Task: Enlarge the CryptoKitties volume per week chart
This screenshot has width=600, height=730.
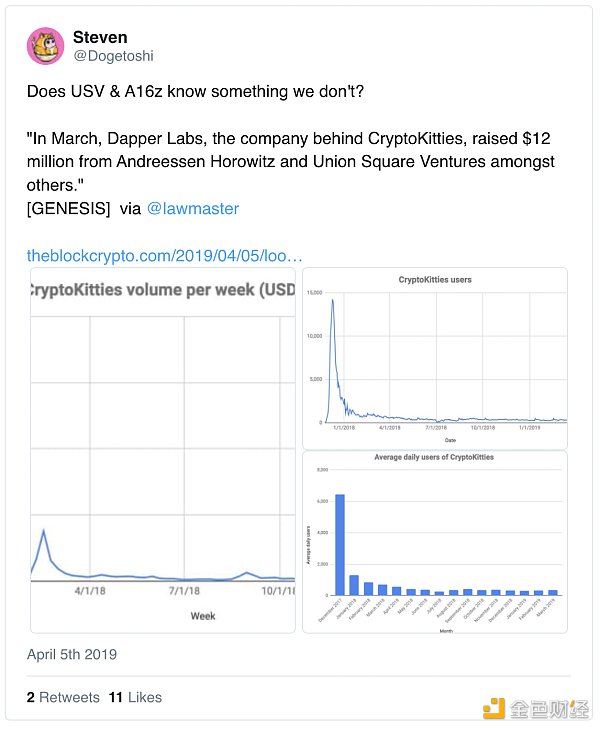Action: coord(163,450)
